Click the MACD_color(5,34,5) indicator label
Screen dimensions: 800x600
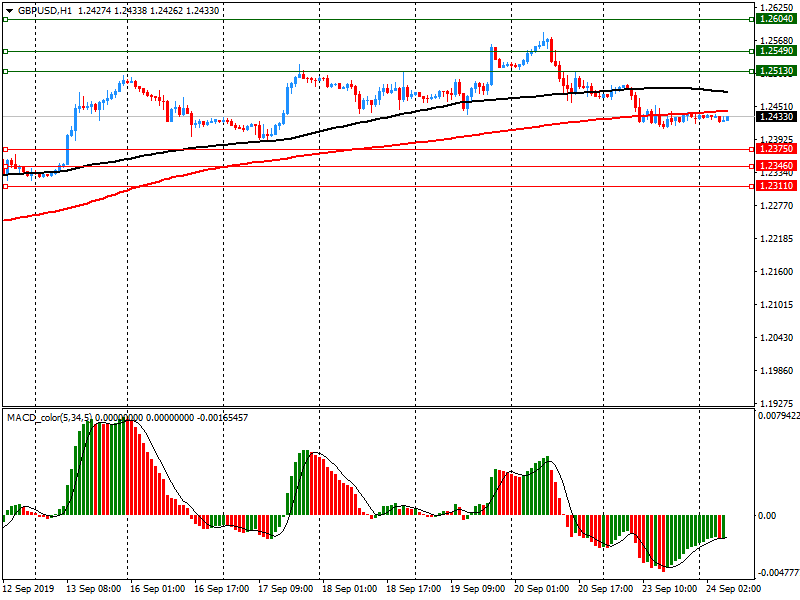click(50, 418)
